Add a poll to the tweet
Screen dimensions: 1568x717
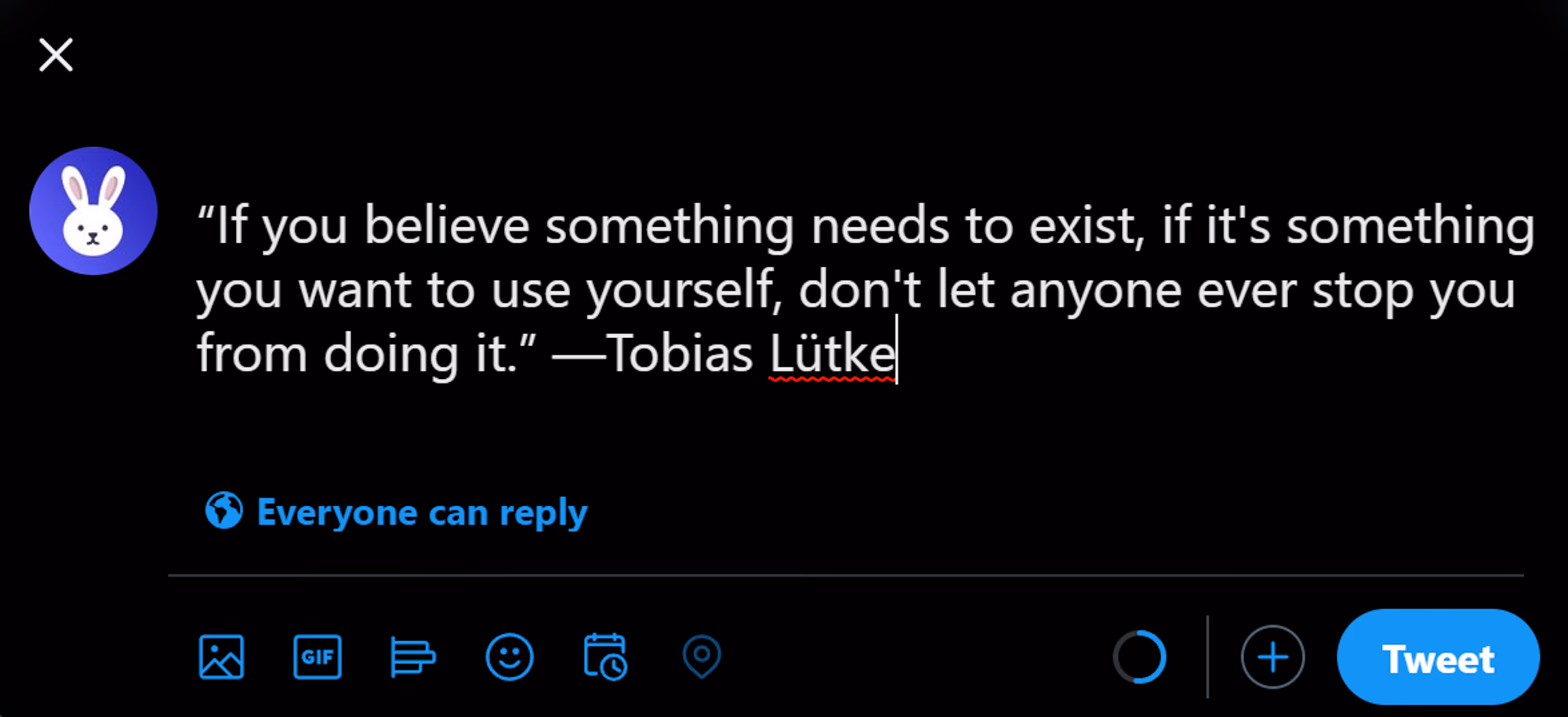point(412,657)
